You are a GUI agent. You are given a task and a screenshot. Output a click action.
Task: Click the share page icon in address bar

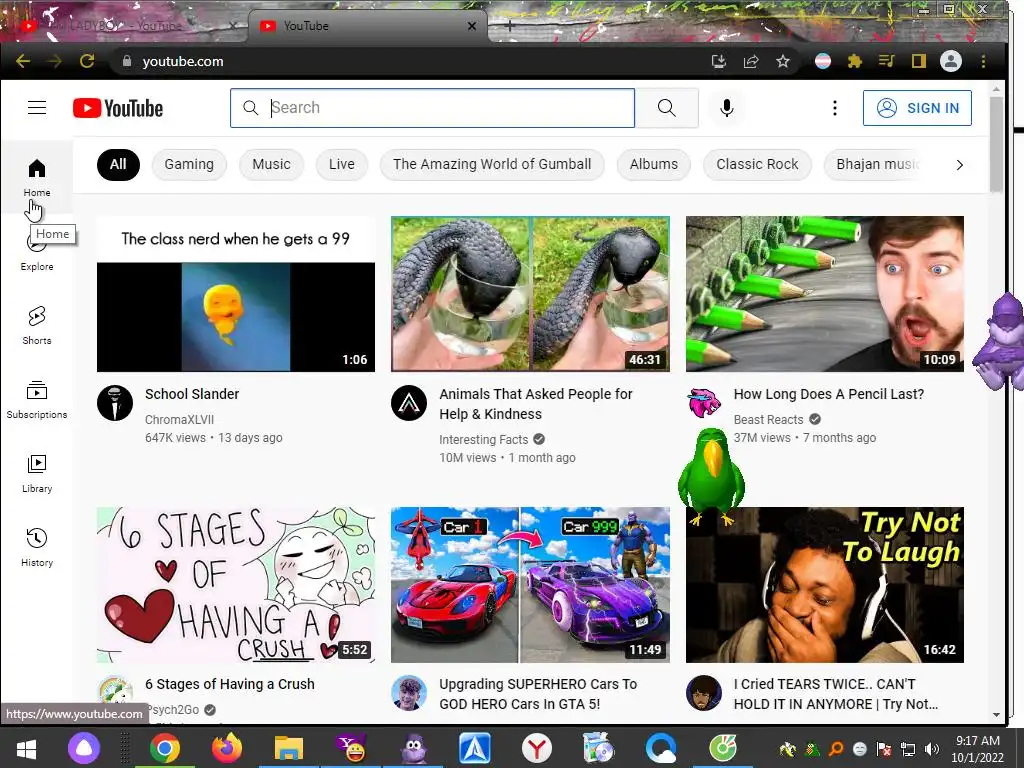[x=750, y=61]
